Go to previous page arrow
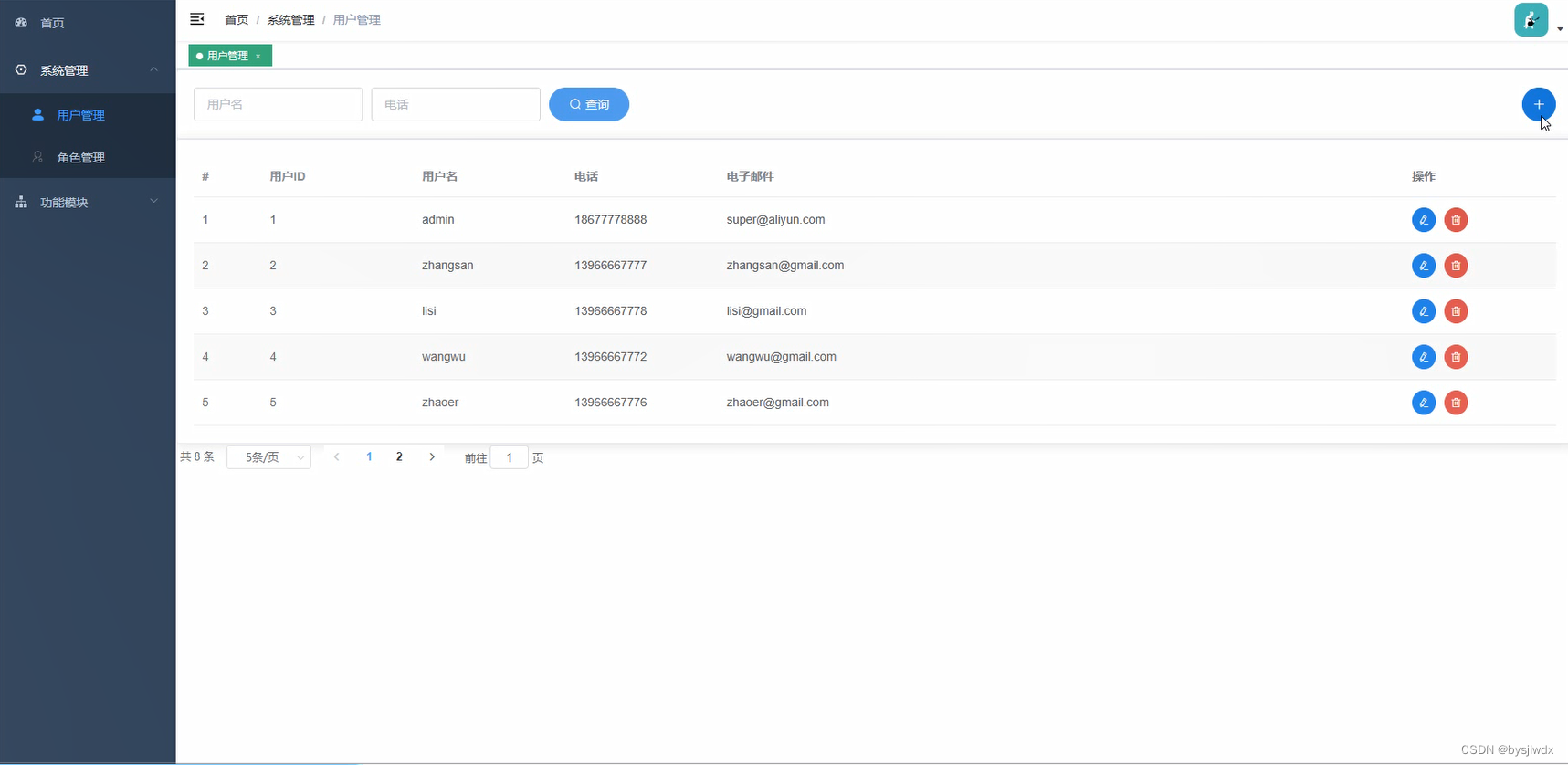 point(337,456)
